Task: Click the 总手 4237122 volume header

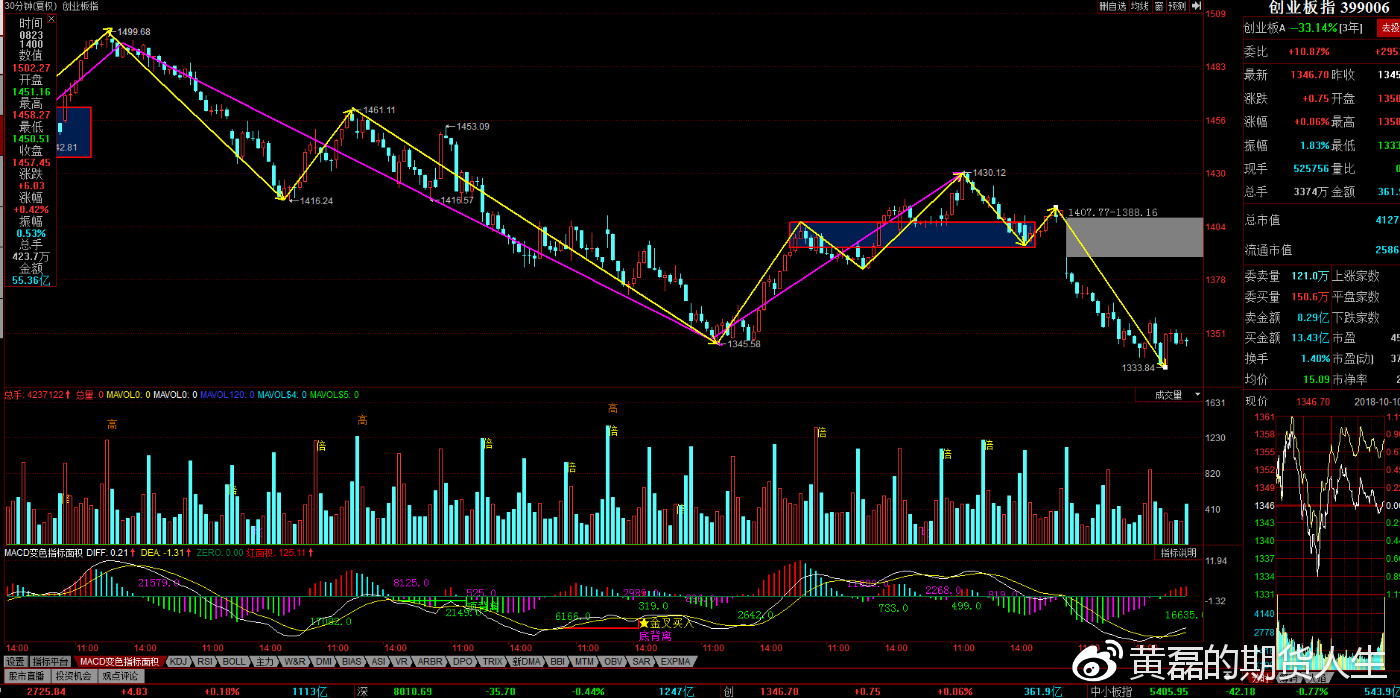Action: pyautogui.click(x=36, y=395)
